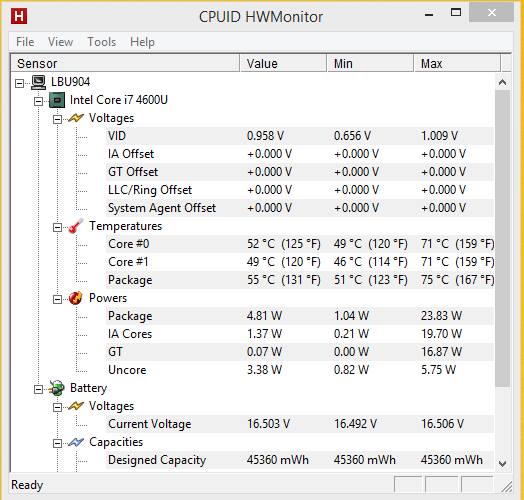The image size is (524, 500).
Task: Close the HWMonitor window
Action: [x=491, y=12]
